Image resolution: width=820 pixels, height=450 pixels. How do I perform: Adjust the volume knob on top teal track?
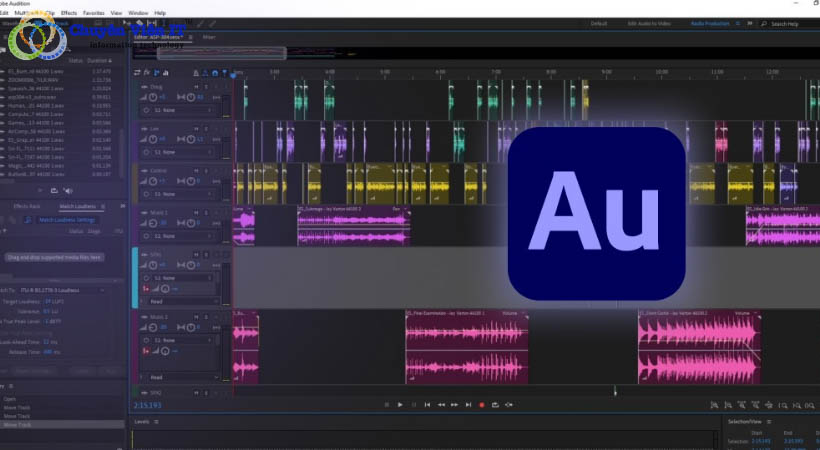153,97
